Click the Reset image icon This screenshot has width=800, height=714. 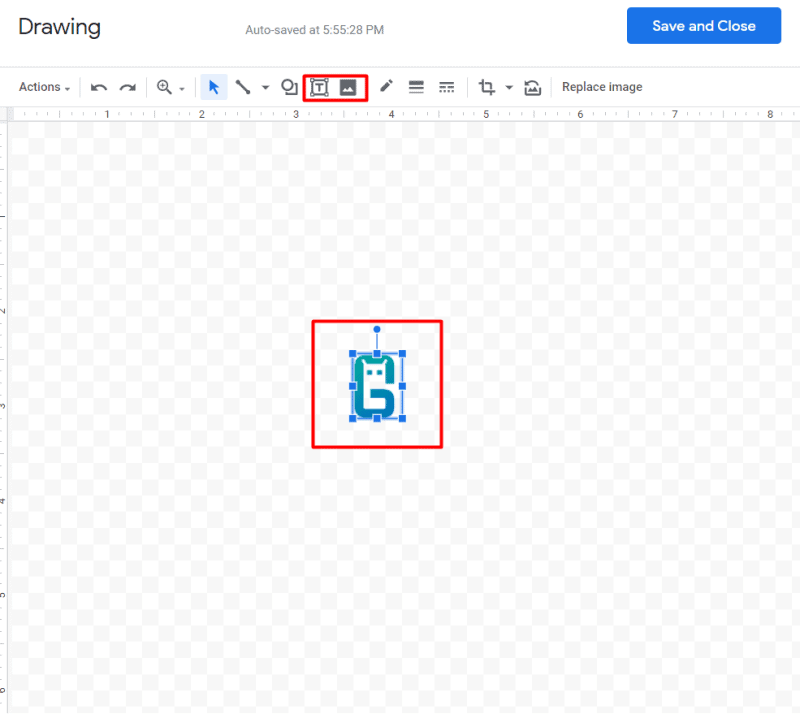[533, 88]
